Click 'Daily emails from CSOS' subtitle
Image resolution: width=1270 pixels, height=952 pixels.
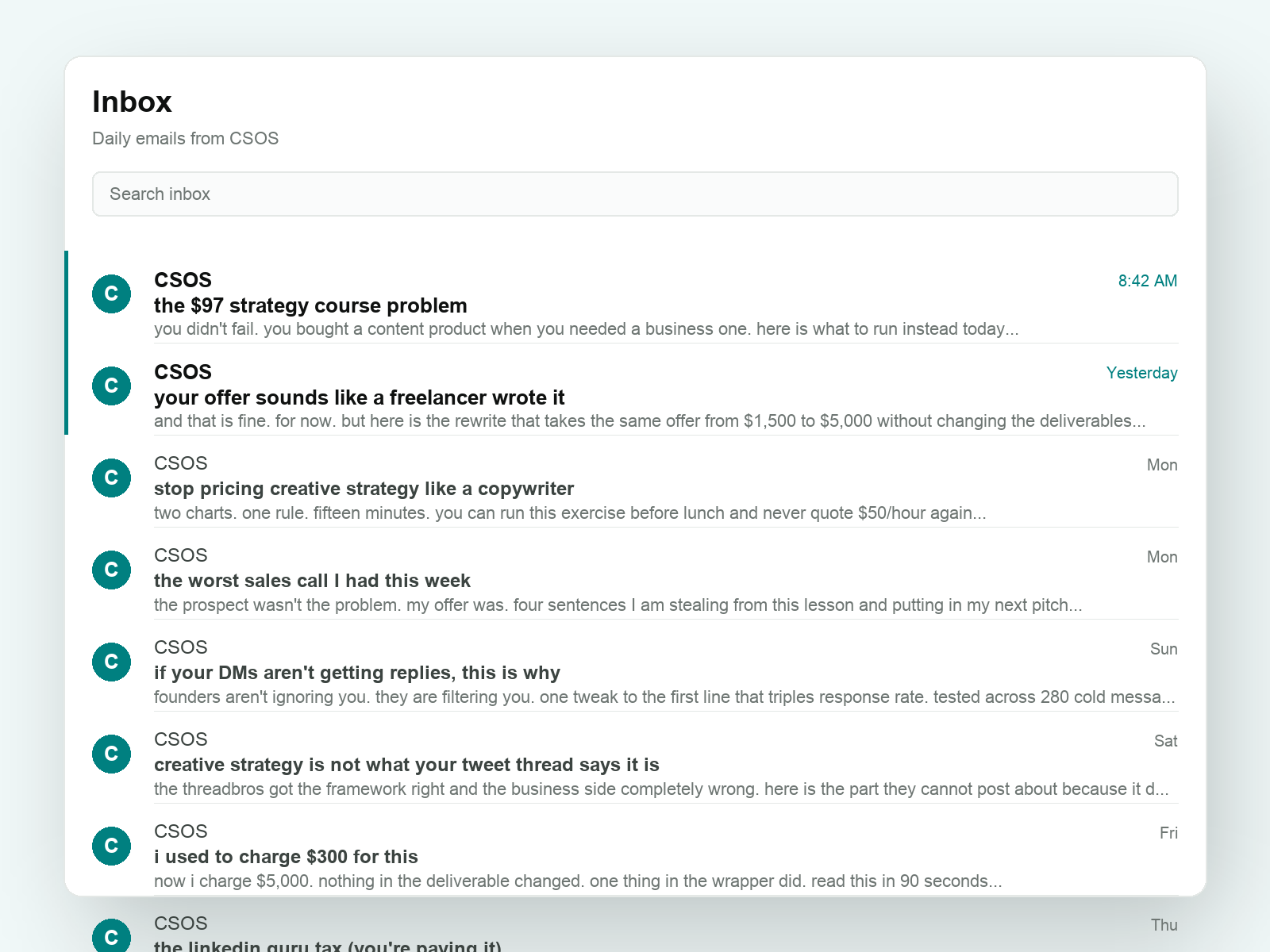coord(186,138)
